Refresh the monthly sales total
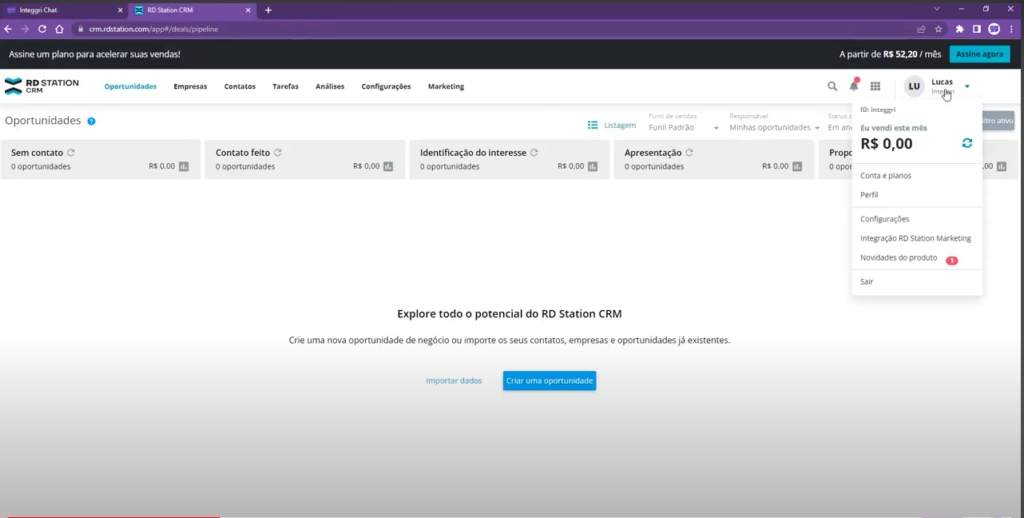Viewport: 1024px width, 518px height. click(966, 143)
